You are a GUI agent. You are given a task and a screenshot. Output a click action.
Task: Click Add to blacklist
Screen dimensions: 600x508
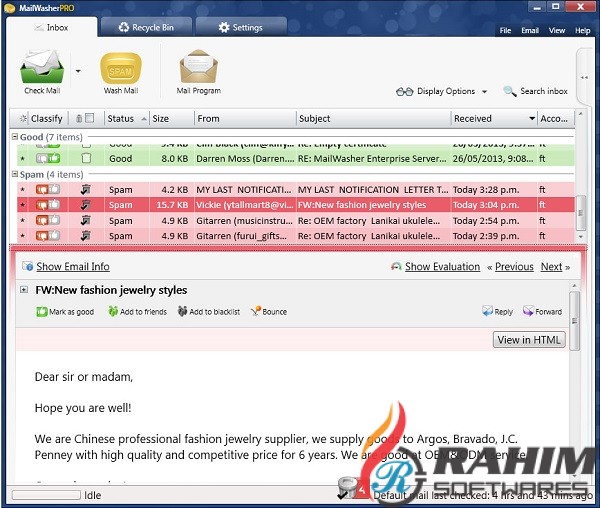click(x=209, y=312)
